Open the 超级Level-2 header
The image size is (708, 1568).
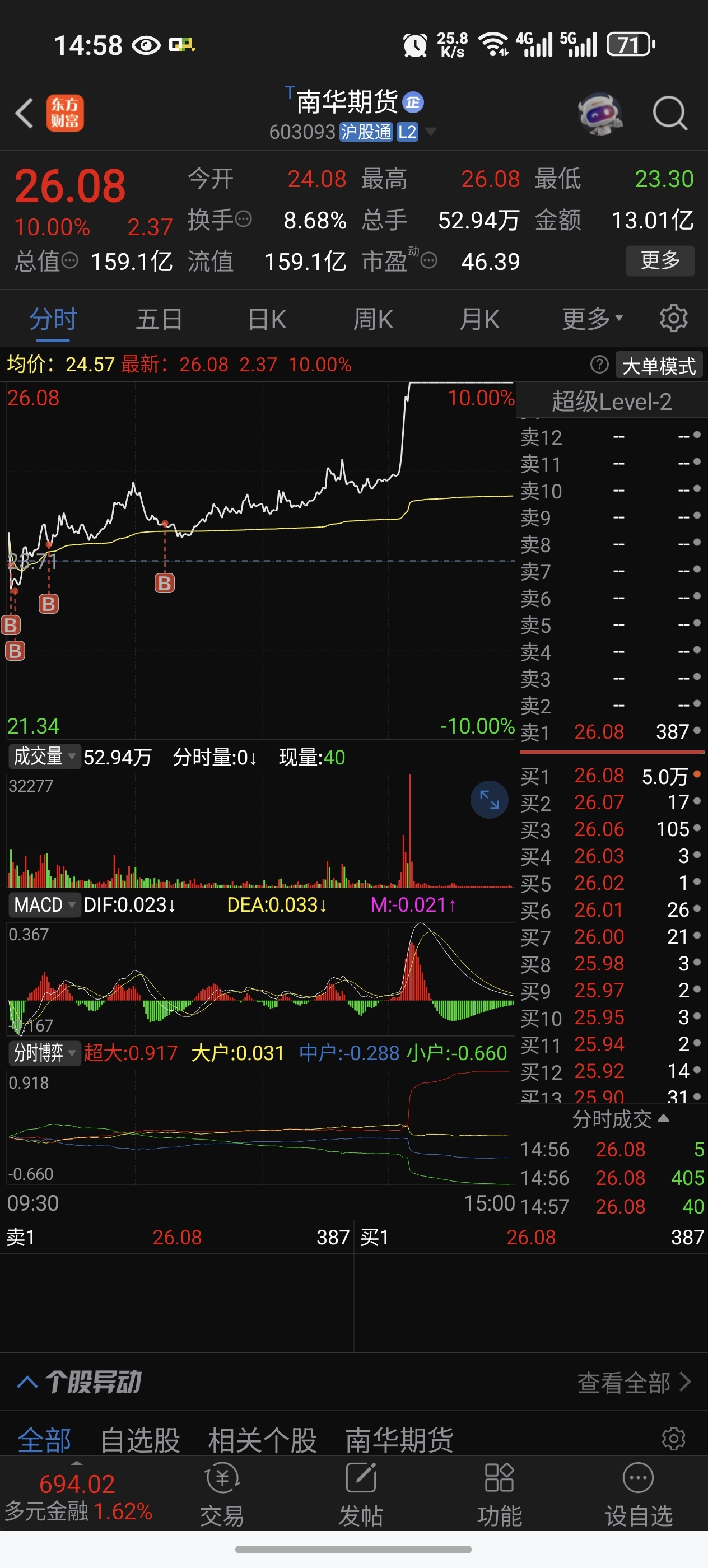click(x=612, y=401)
